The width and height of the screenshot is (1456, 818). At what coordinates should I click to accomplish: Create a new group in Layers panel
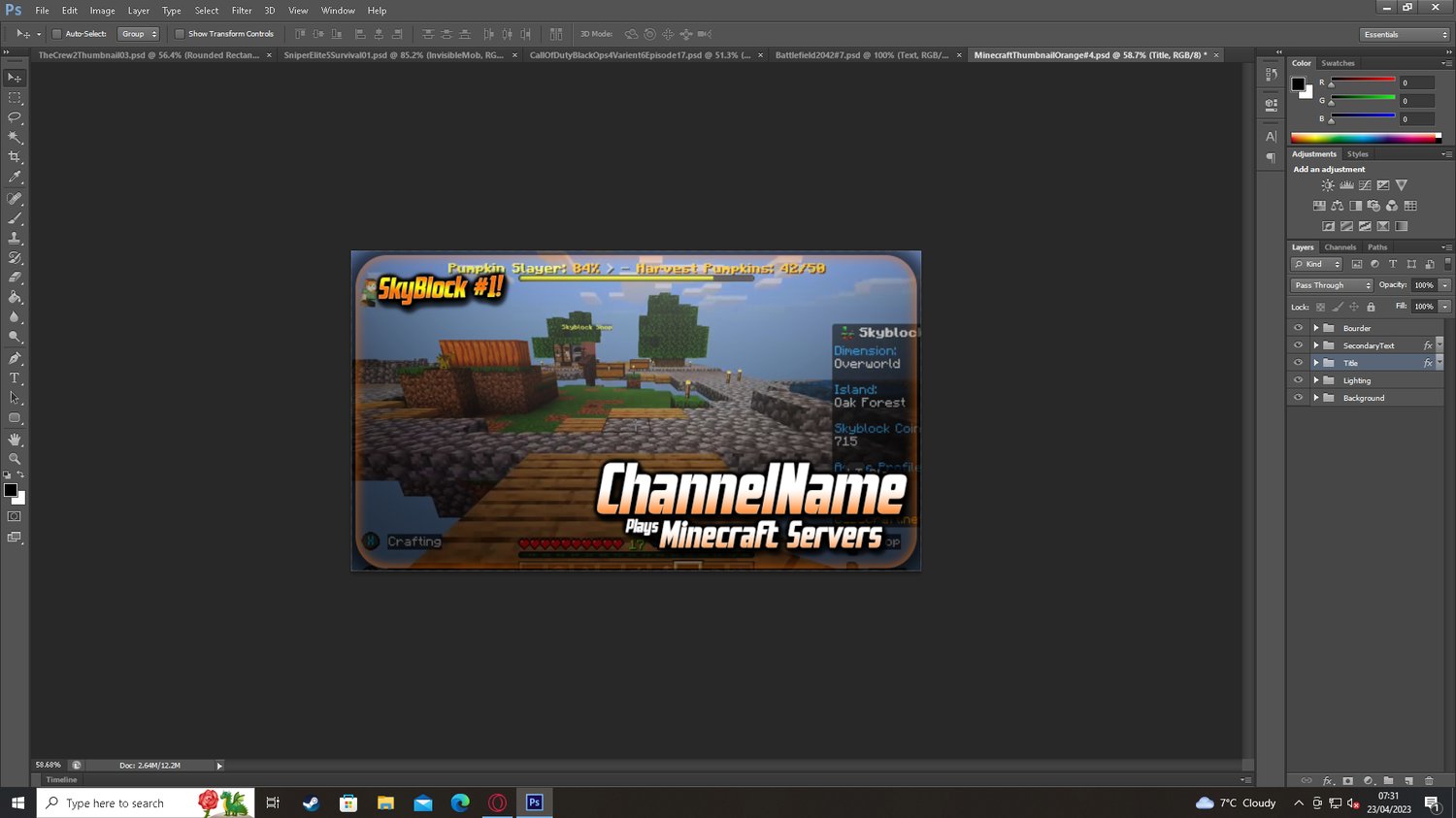(1388, 781)
